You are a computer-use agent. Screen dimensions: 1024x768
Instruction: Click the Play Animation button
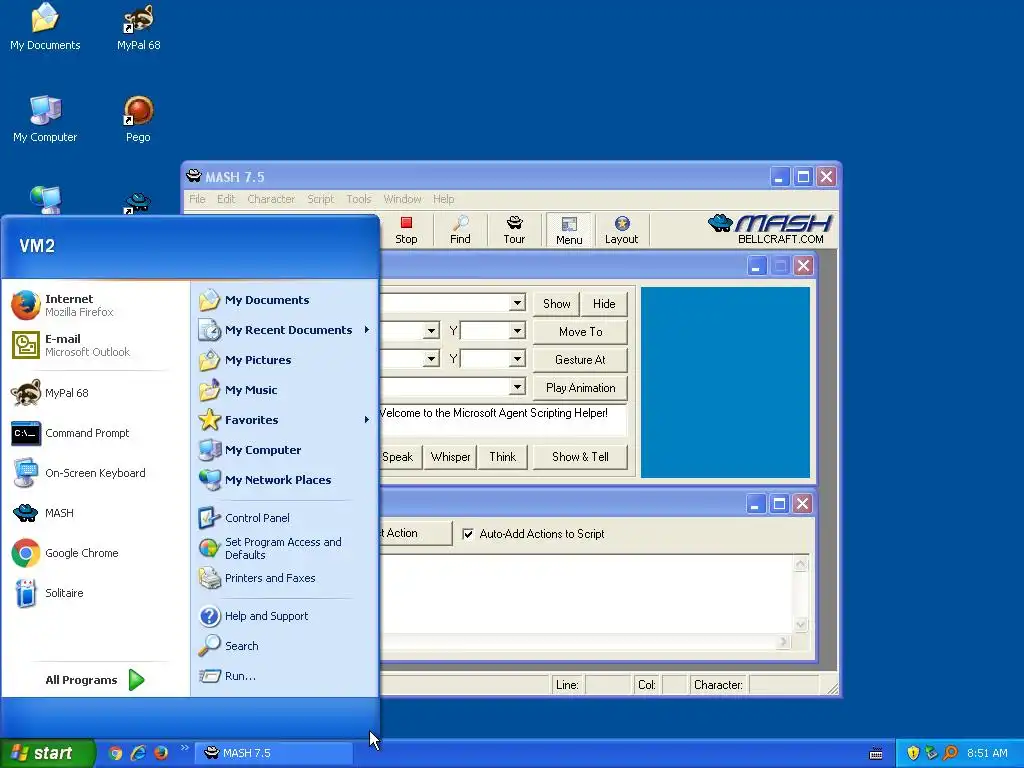click(581, 388)
